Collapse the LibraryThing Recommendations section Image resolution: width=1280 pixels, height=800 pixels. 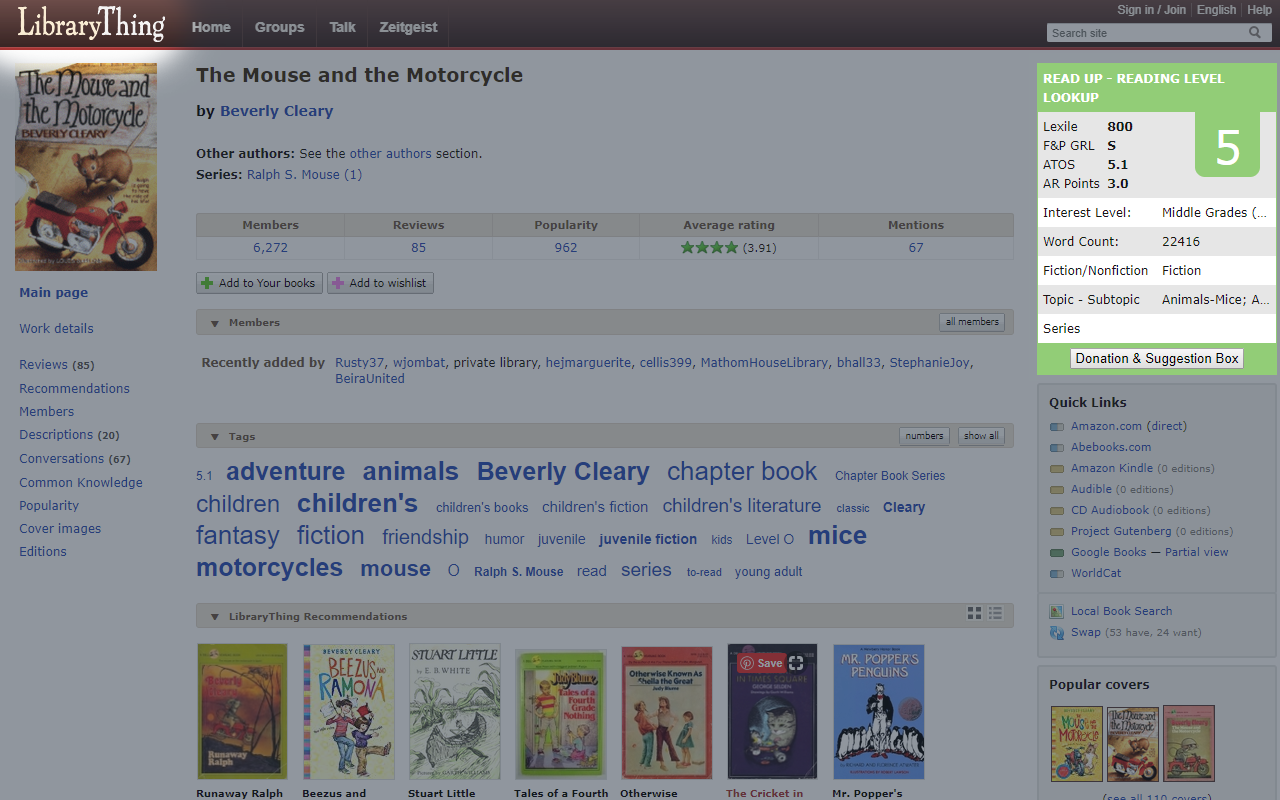(x=214, y=617)
